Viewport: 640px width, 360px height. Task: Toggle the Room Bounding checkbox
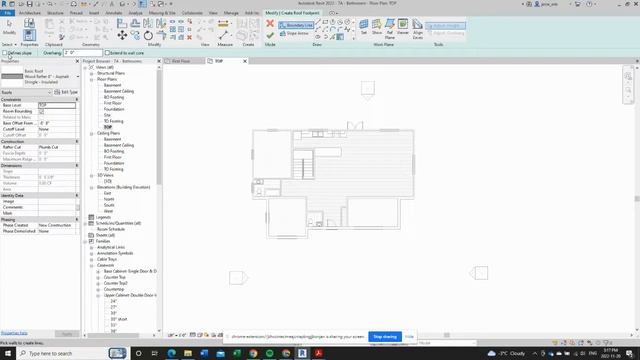coord(41,111)
